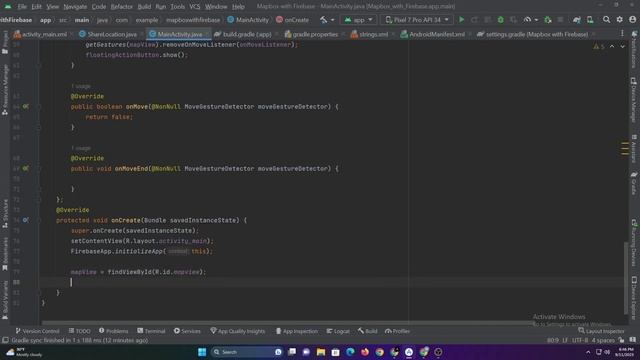The height and width of the screenshot is (360, 640).
Task: Click the cursor position 80:9 in the status bar
Action: tap(553, 340)
